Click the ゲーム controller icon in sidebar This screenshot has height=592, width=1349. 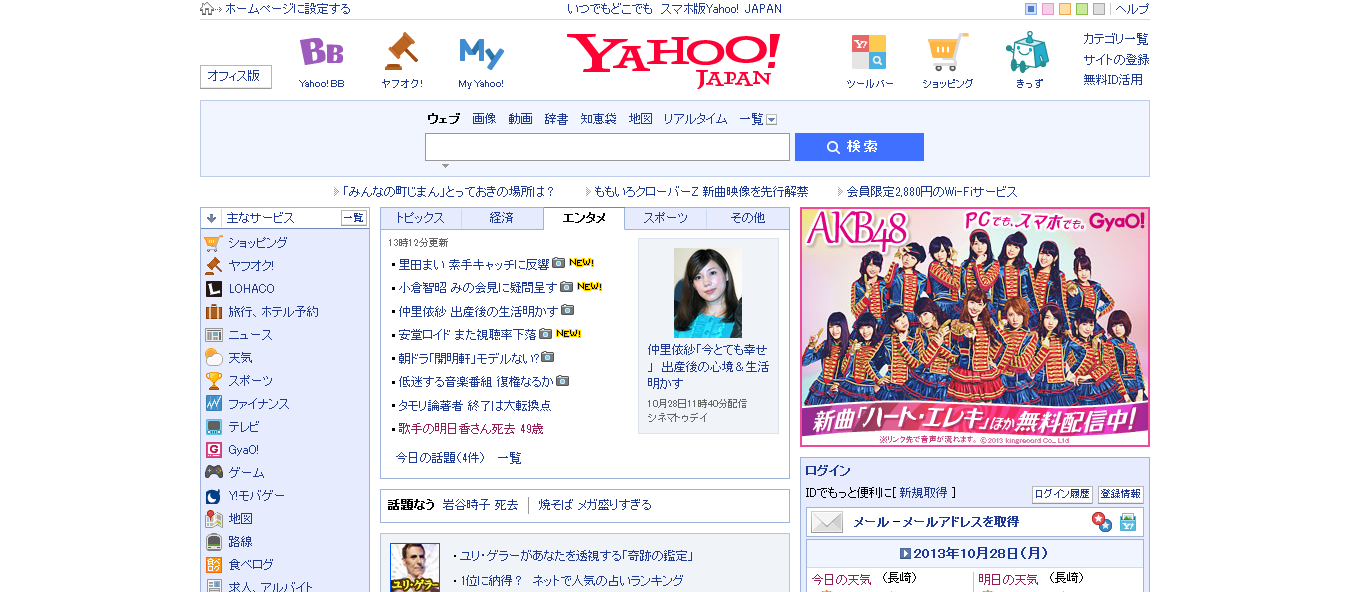213,473
